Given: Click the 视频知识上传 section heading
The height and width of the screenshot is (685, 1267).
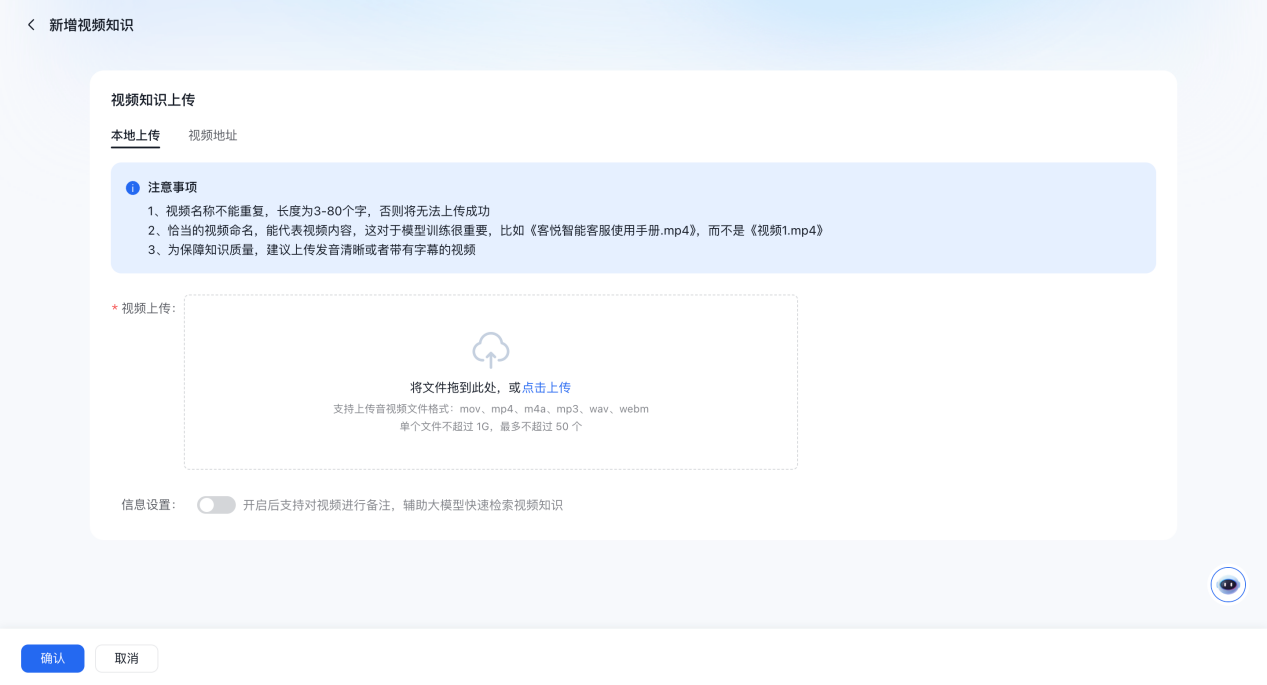Looking at the screenshot, I should pyautogui.click(x=153, y=100).
